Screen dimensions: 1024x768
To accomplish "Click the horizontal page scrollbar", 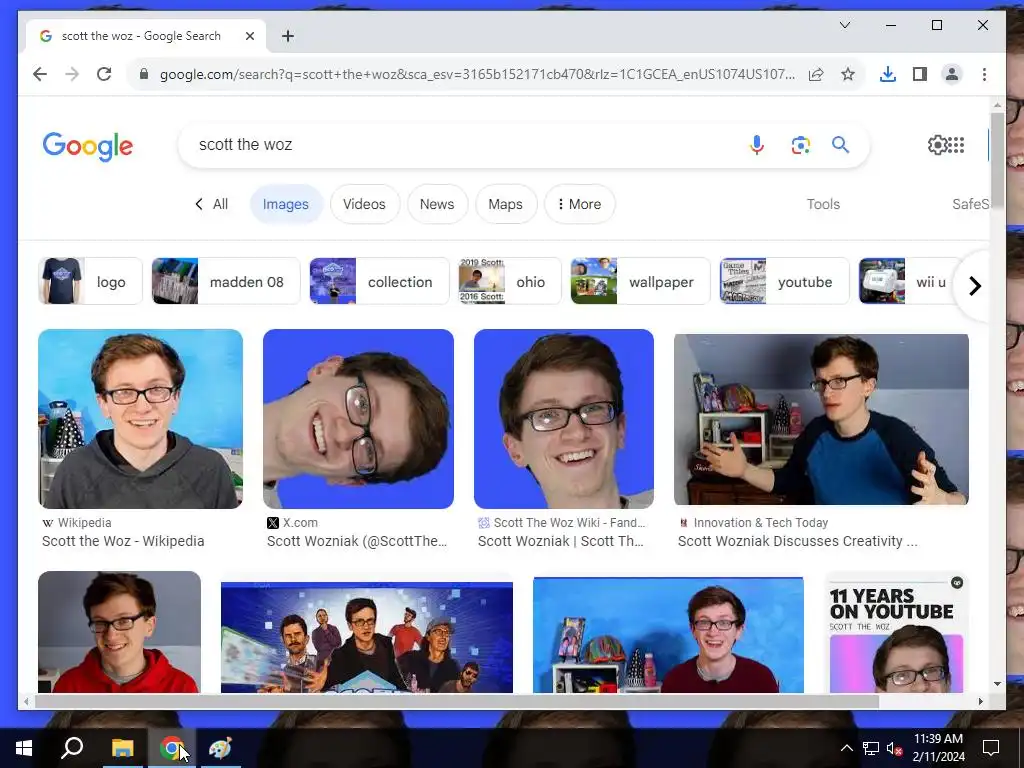I will [457, 701].
